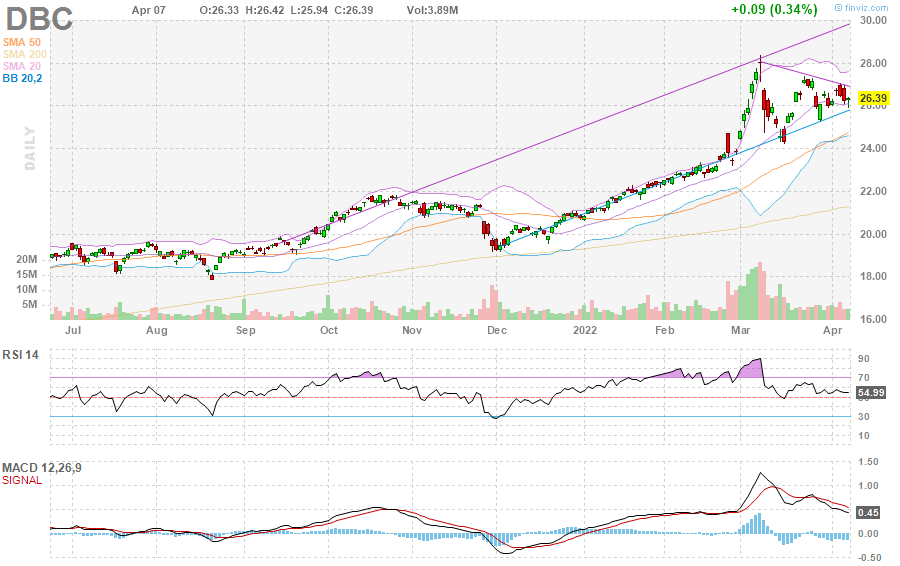Click the 20.00 price axis label
900x566 pixels.
point(873,234)
